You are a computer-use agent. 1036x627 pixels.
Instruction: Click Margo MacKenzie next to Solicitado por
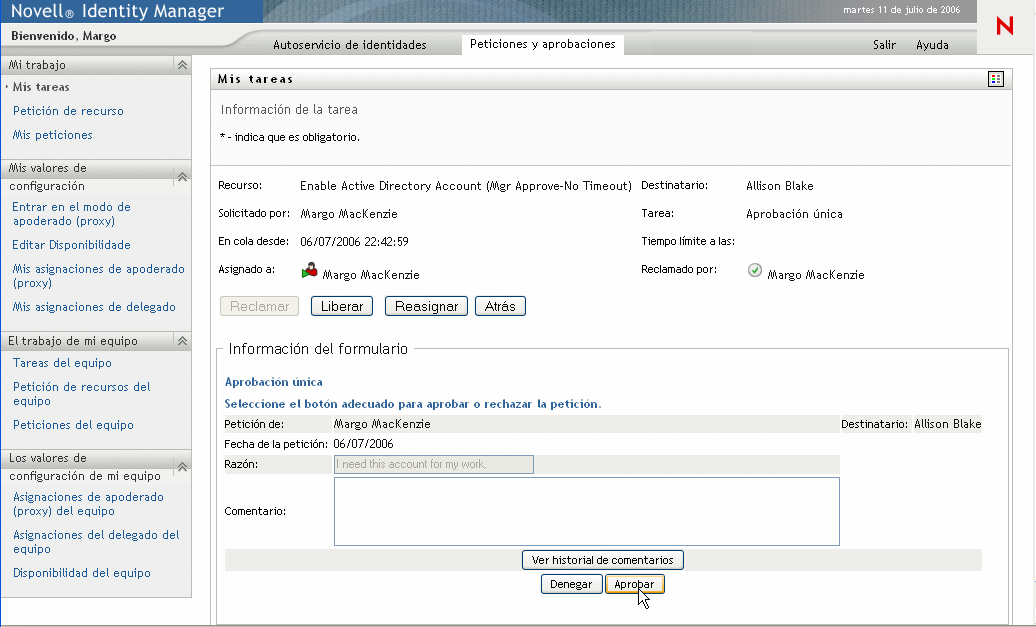pyautogui.click(x=349, y=214)
